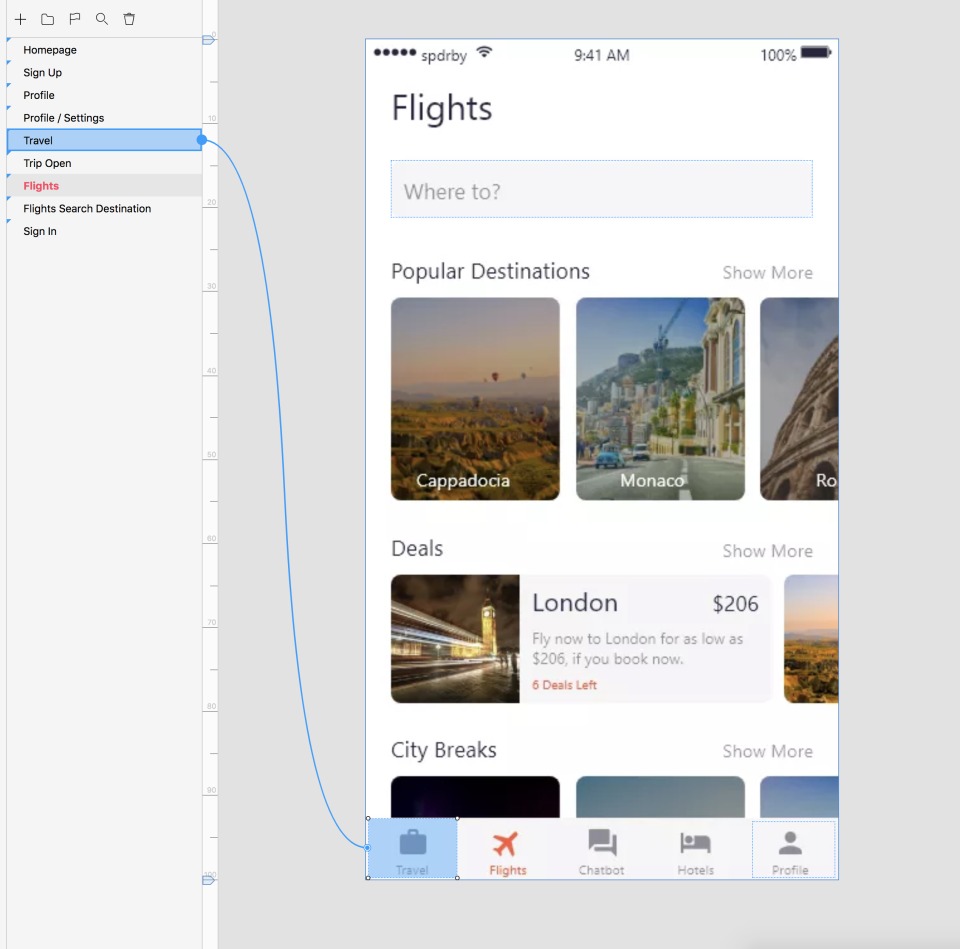Select the Cappadocia destination card

point(475,398)
